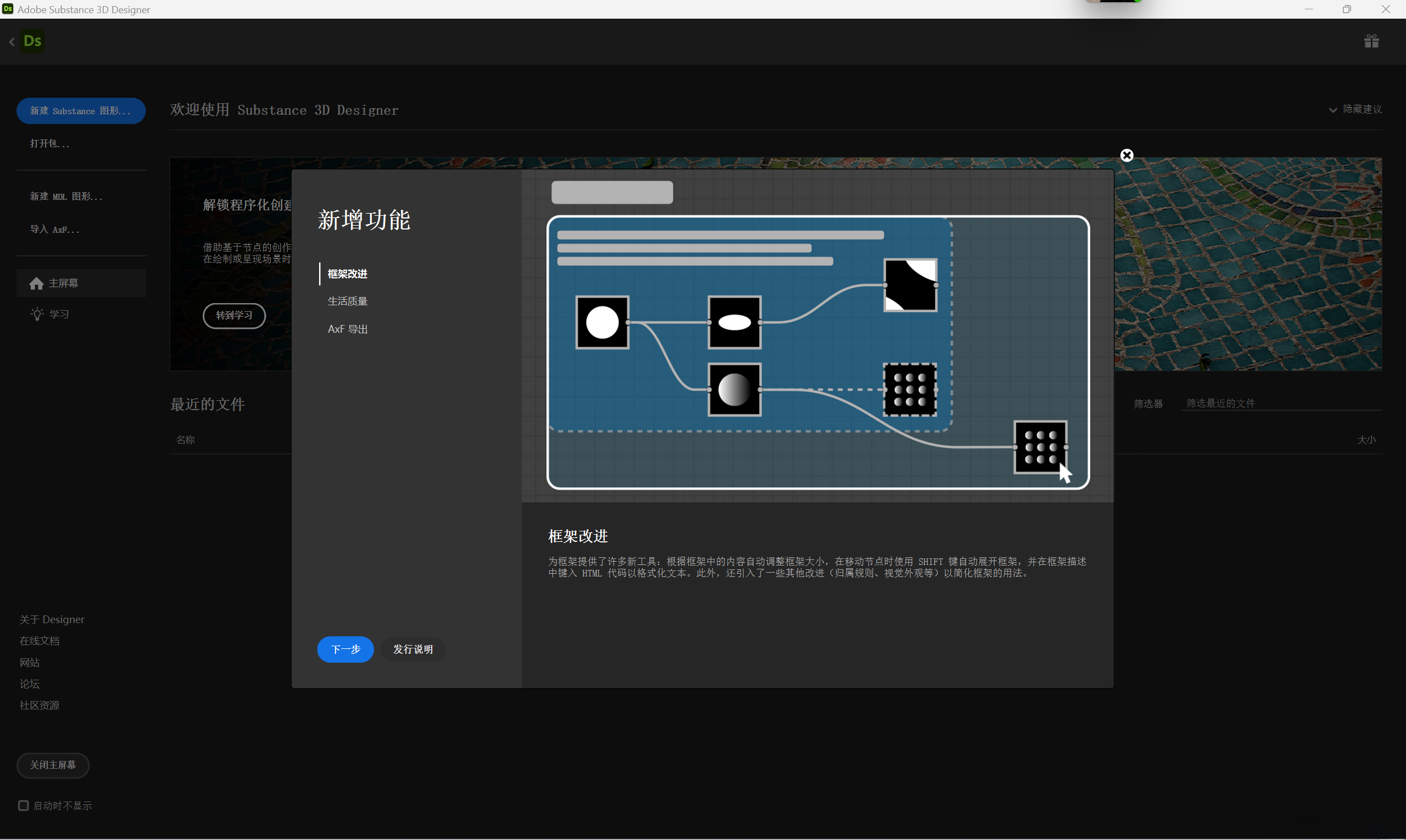Switch to the AxF 导出 tab
This screenshot has width=1406, height=840.
coord(347,329)
